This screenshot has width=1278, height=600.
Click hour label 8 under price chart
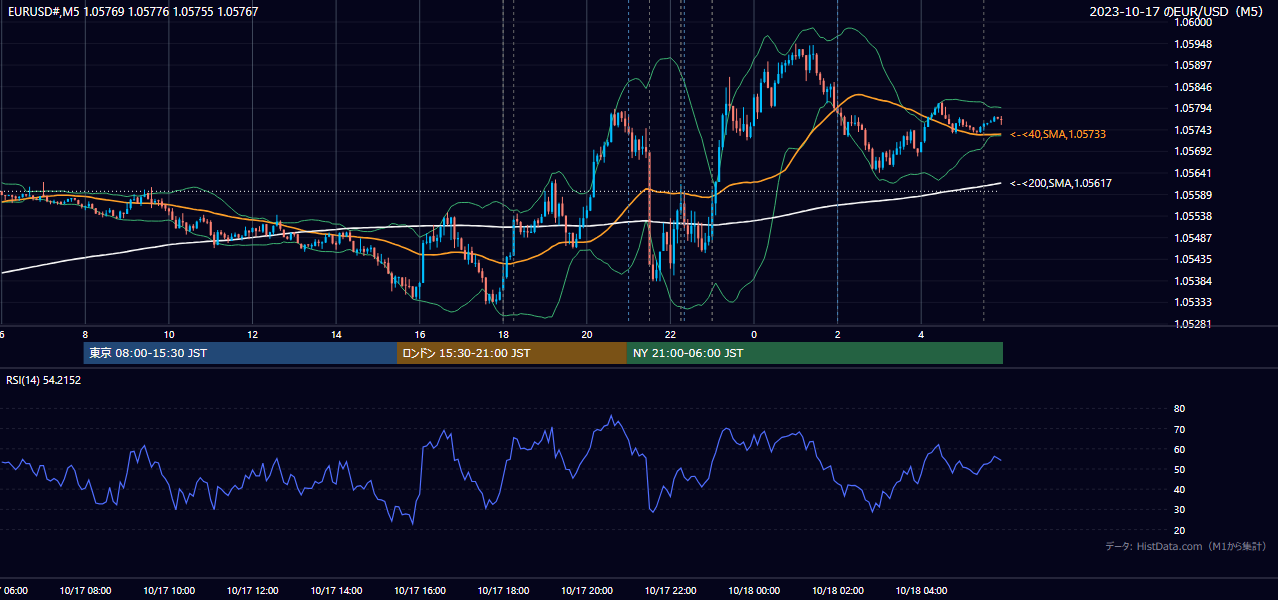[x=85, y=335]
